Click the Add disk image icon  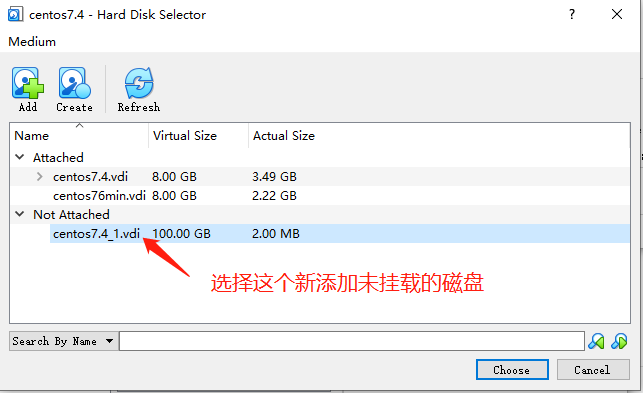coord(27,83)
